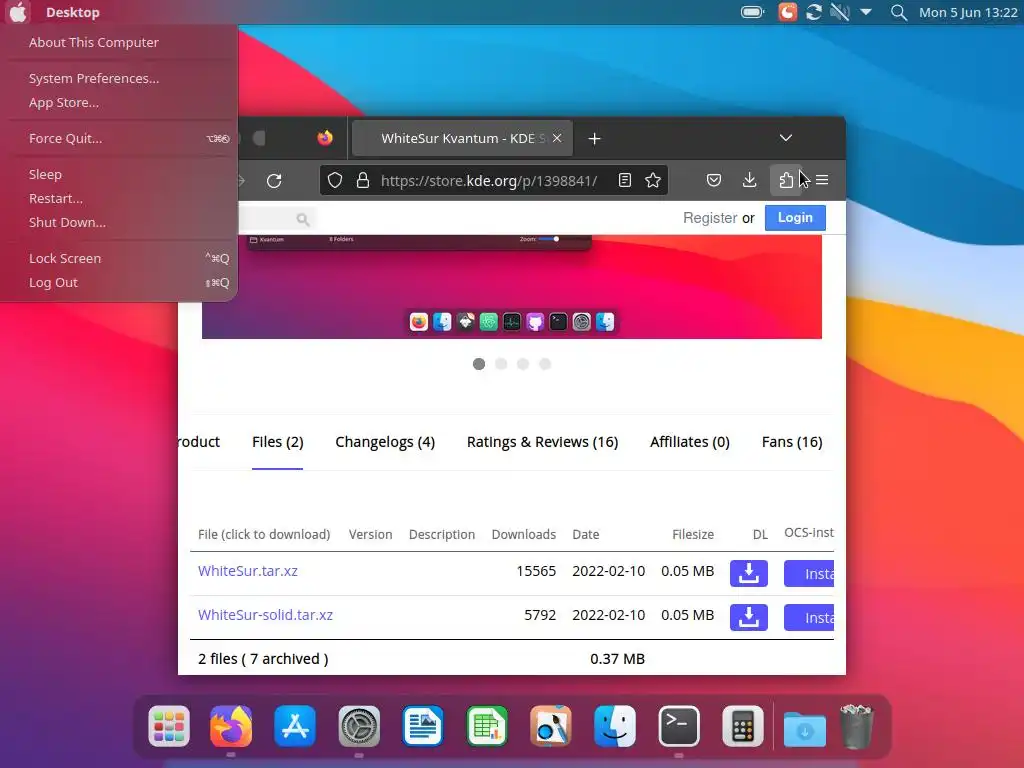The width and height of the screenshot is (1024, 768).
Task: Open the browser downloads panel
Action: 750,180
